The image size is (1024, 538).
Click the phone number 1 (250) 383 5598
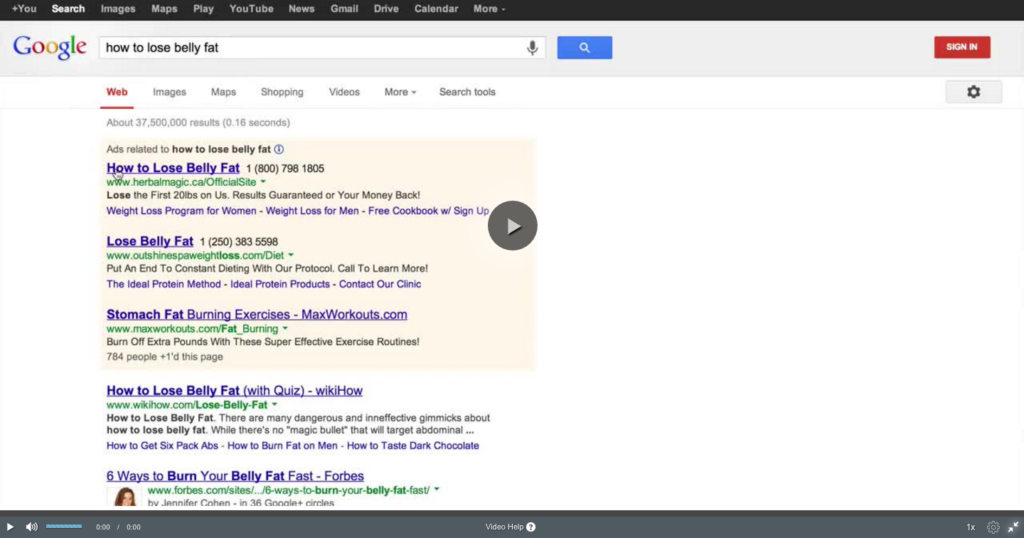click(x=239, y=242)
